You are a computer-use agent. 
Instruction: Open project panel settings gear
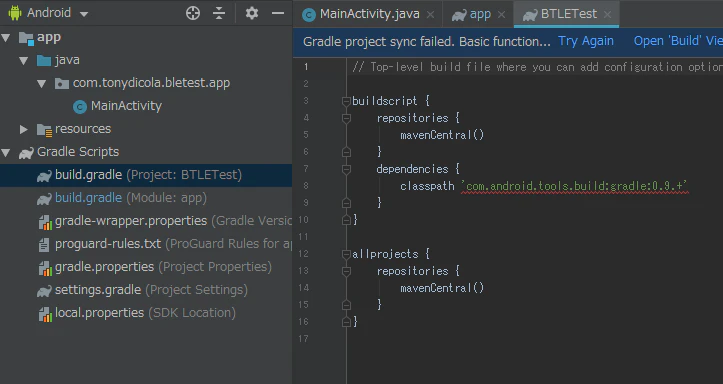point(252,13)
